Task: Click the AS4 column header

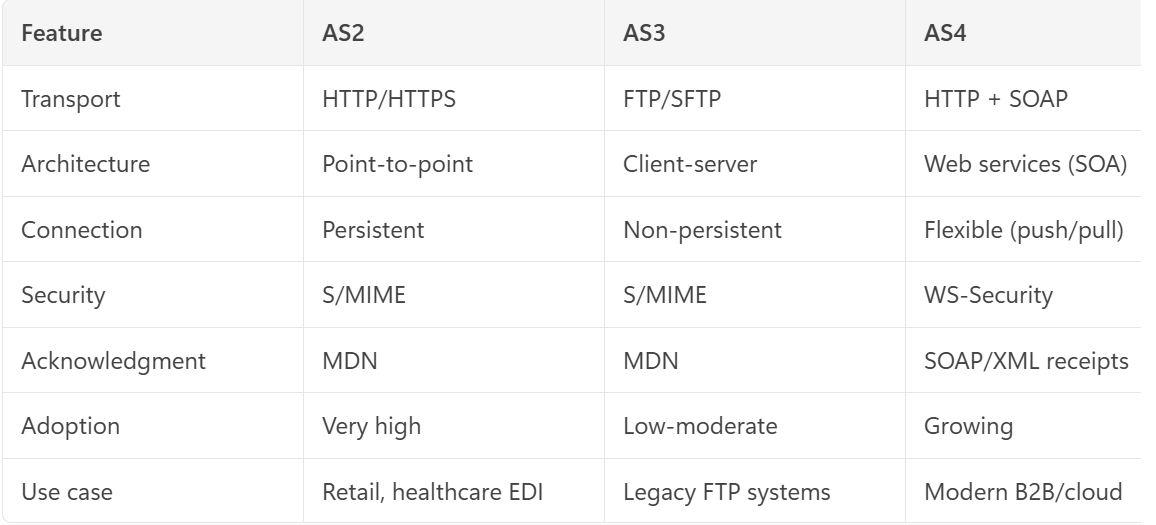Action: (x=945, y=33)
